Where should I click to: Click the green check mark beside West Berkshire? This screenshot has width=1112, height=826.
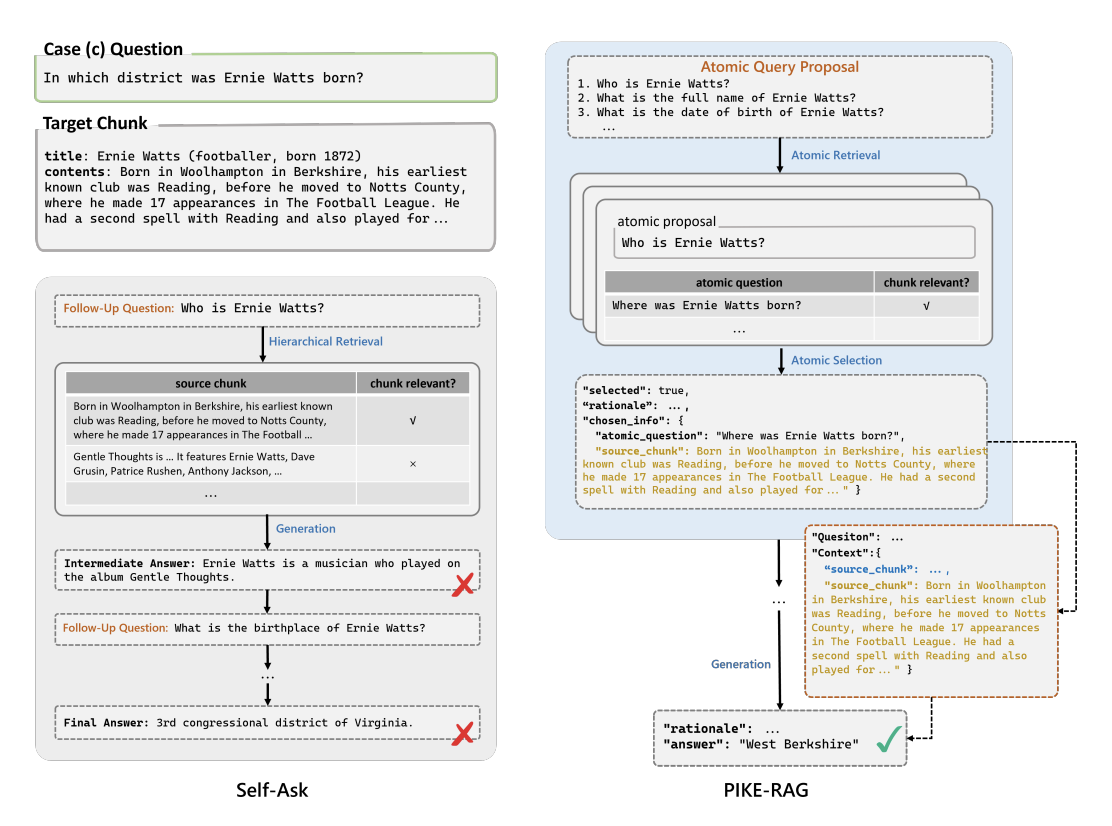pos(889,739)
